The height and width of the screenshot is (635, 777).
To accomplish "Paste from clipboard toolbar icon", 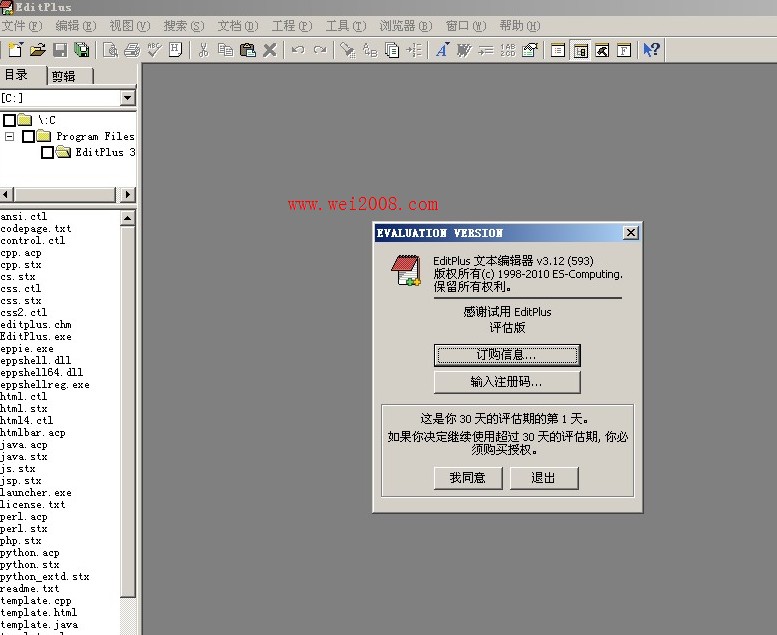I will [247, 50].
